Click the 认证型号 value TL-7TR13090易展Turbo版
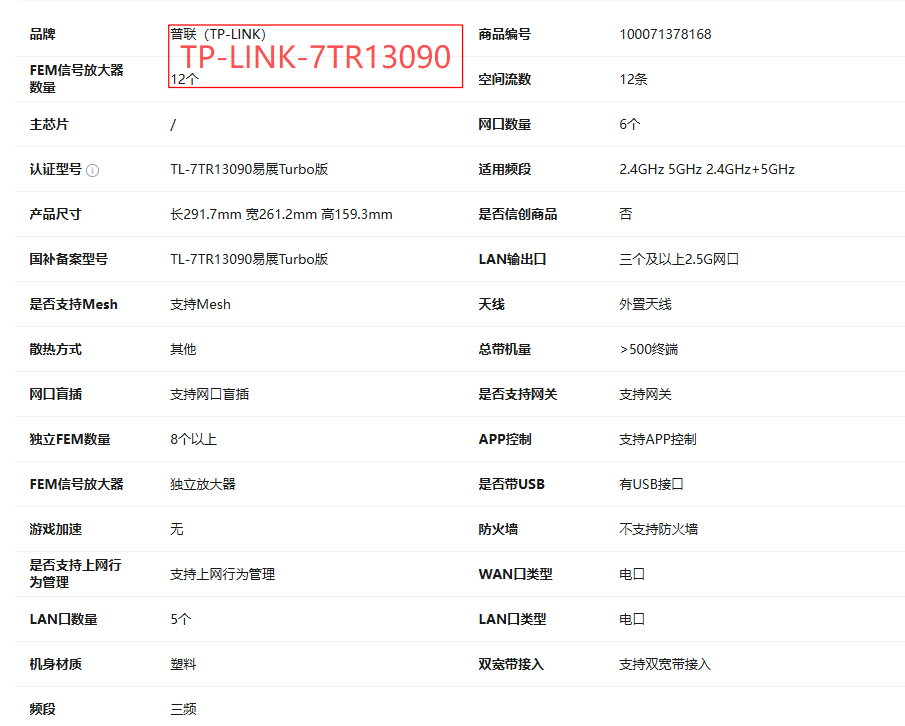This screenshot has width=905, height=726. coord(249,169)
